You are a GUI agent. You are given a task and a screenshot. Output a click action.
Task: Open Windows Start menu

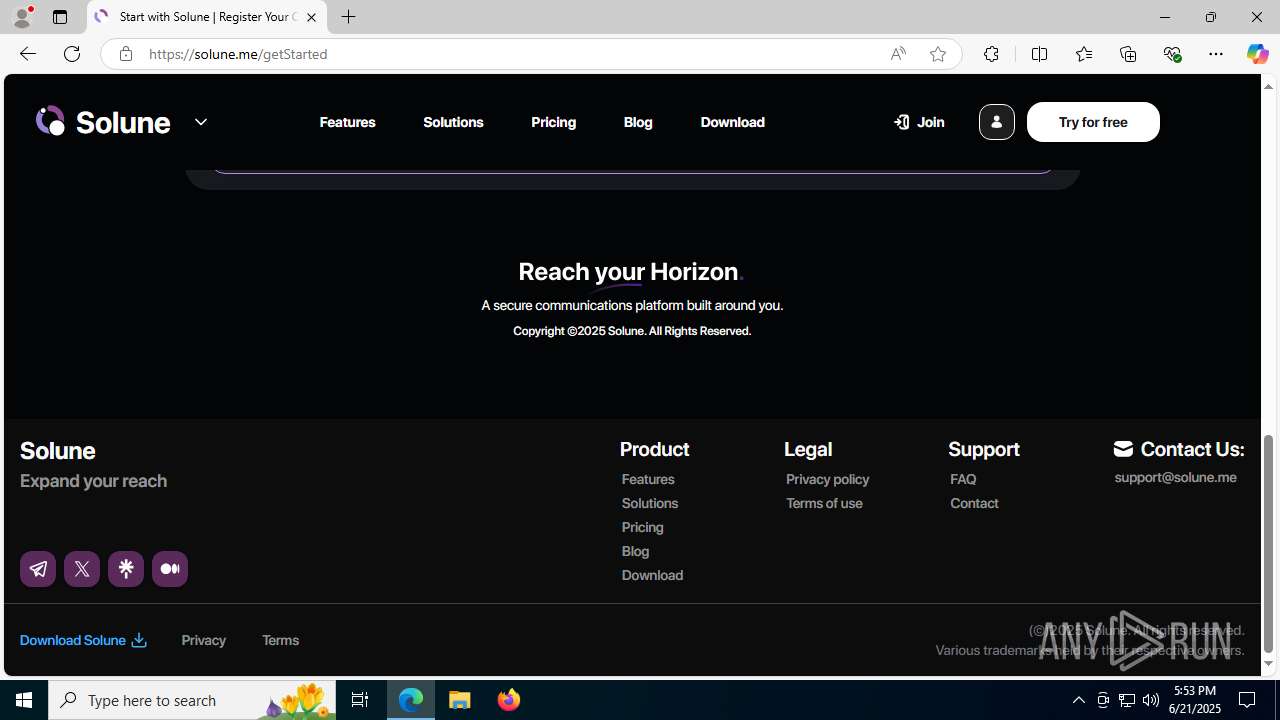click(x=24, y=700)
